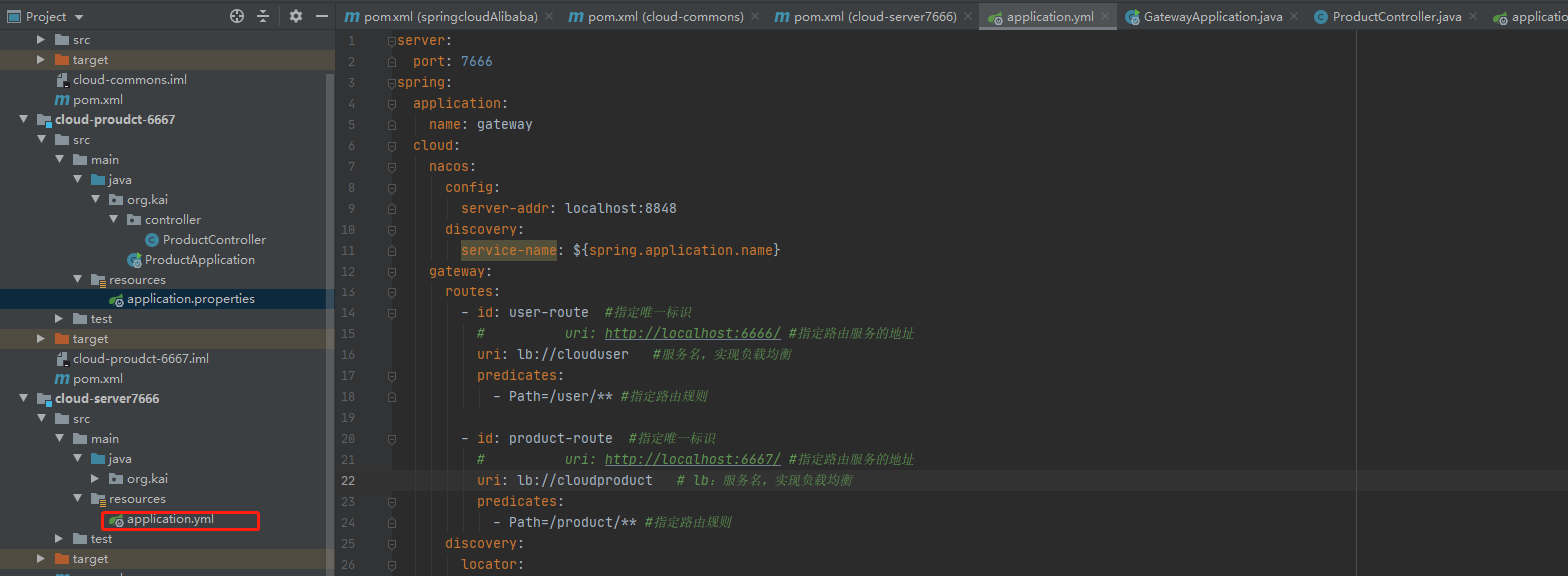Open the Project view dropdown

click(x=46, y=16)
